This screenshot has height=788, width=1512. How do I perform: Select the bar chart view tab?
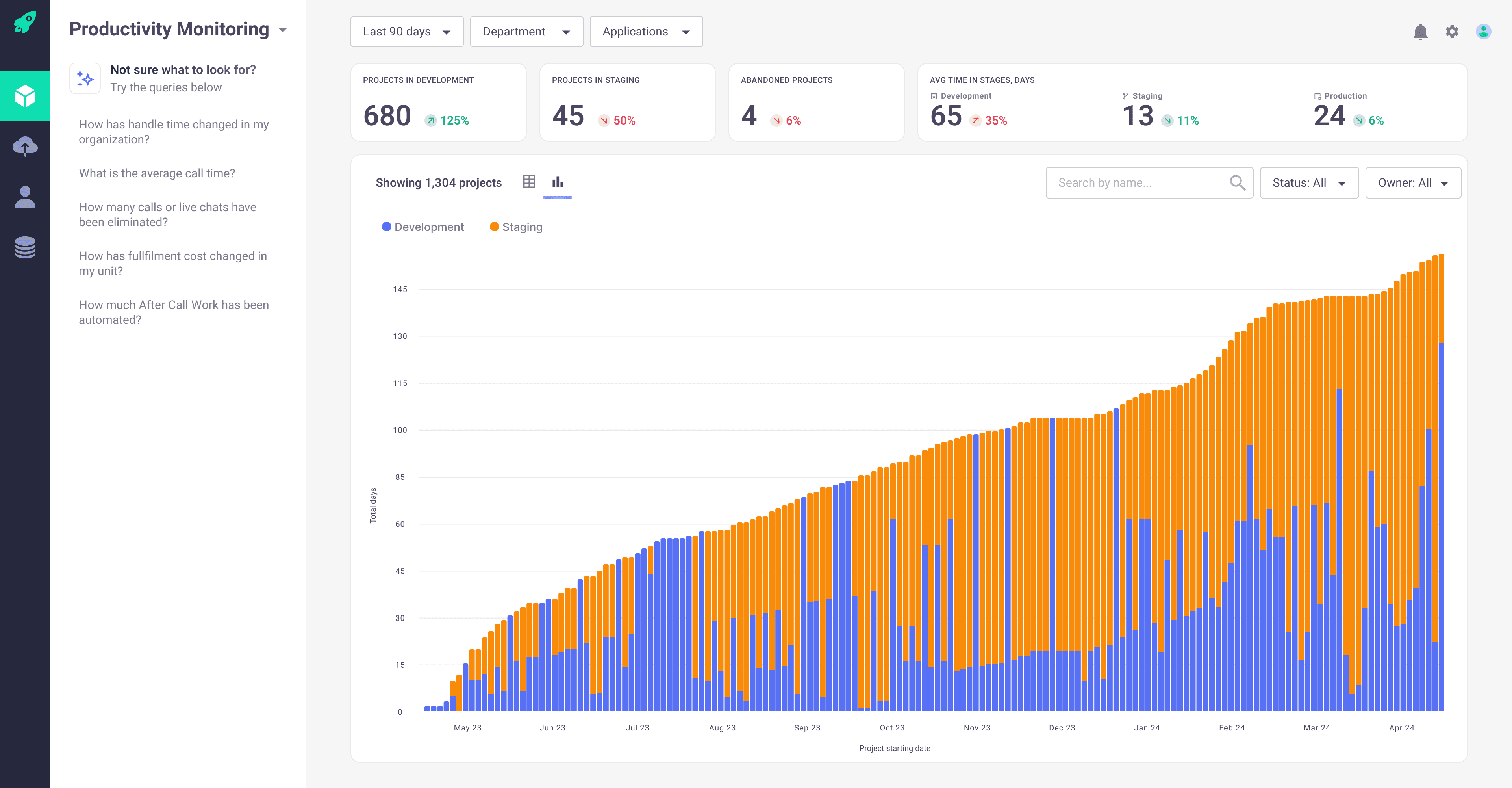pos(557,182)
